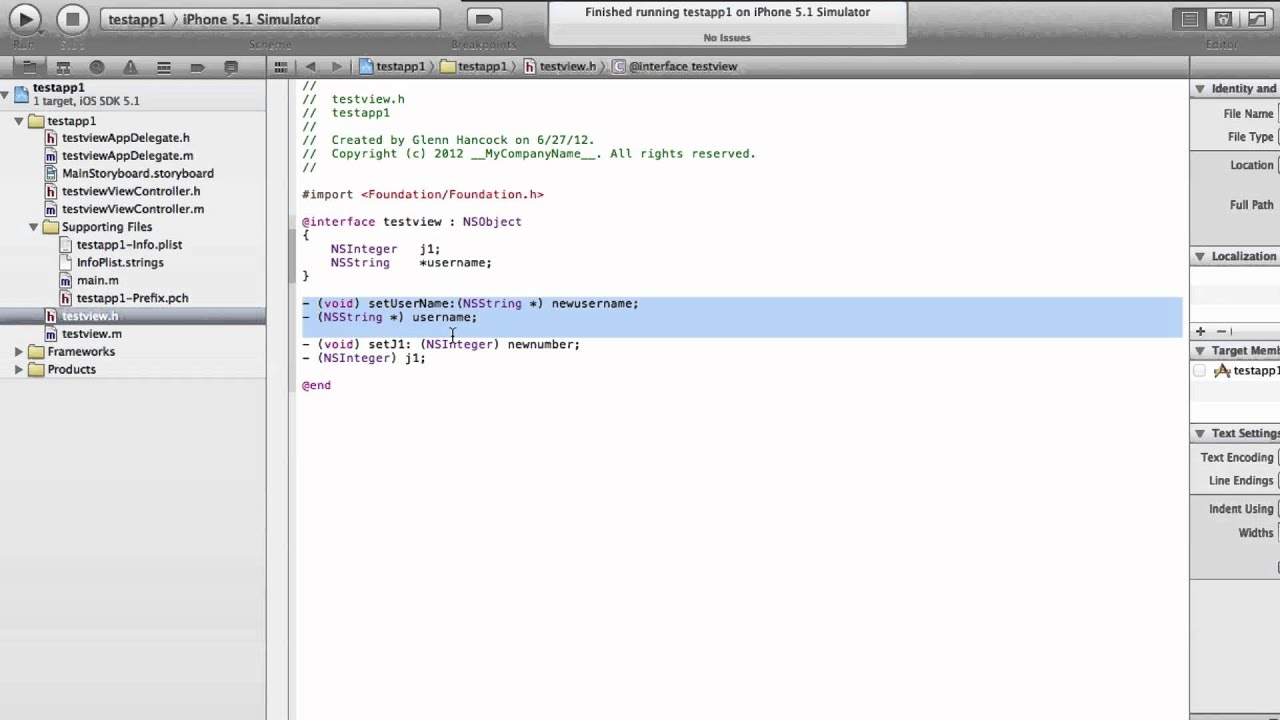Expand the Products group
Viewport: 1280px width, 720px height.
(18, 370)
